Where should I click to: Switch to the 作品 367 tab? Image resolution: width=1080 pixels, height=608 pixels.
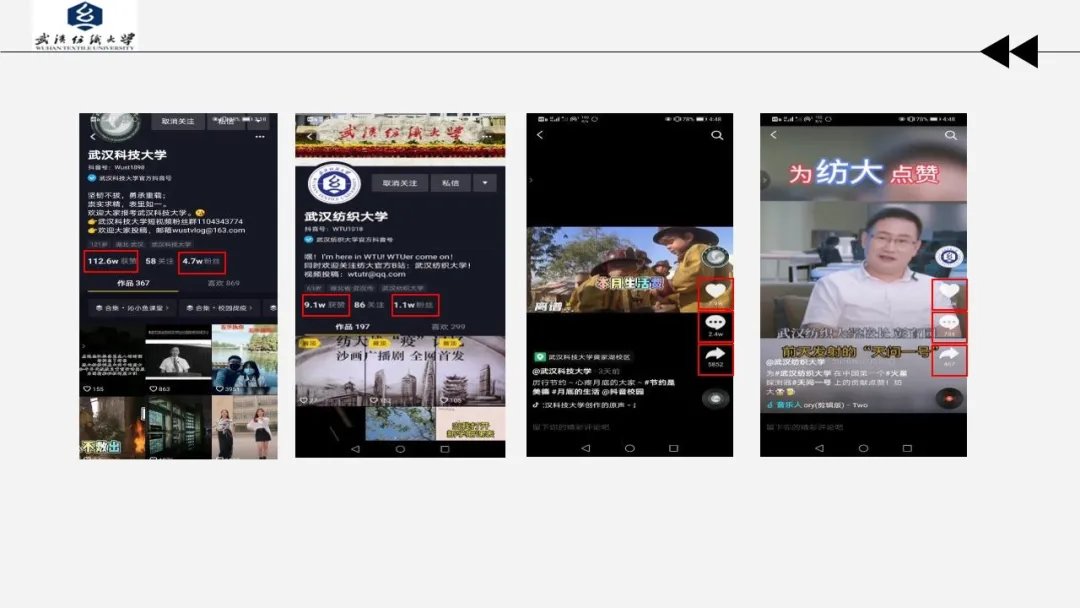[x=133, y=283]
